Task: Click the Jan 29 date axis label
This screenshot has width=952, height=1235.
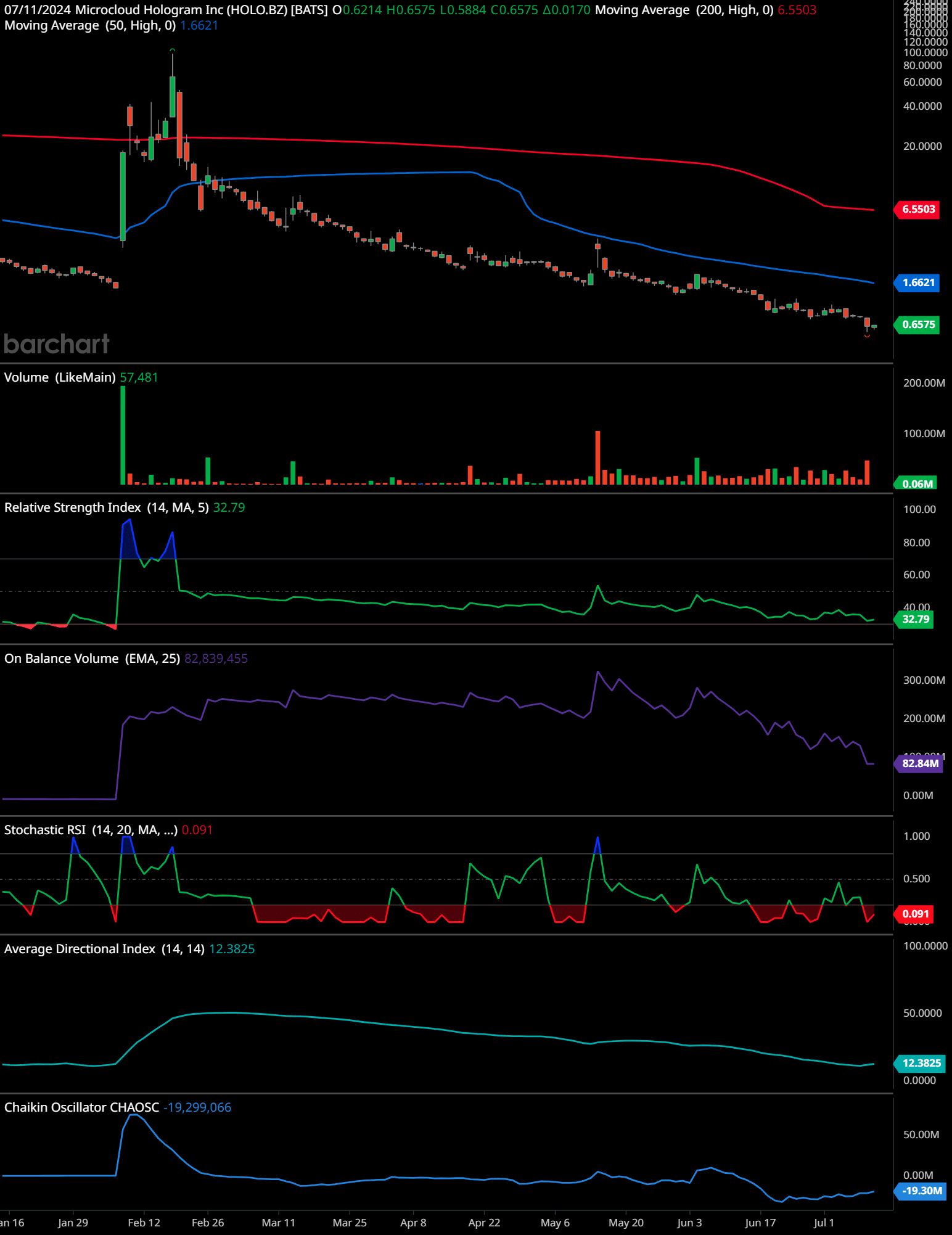Action: click(x=73, y=1223)
